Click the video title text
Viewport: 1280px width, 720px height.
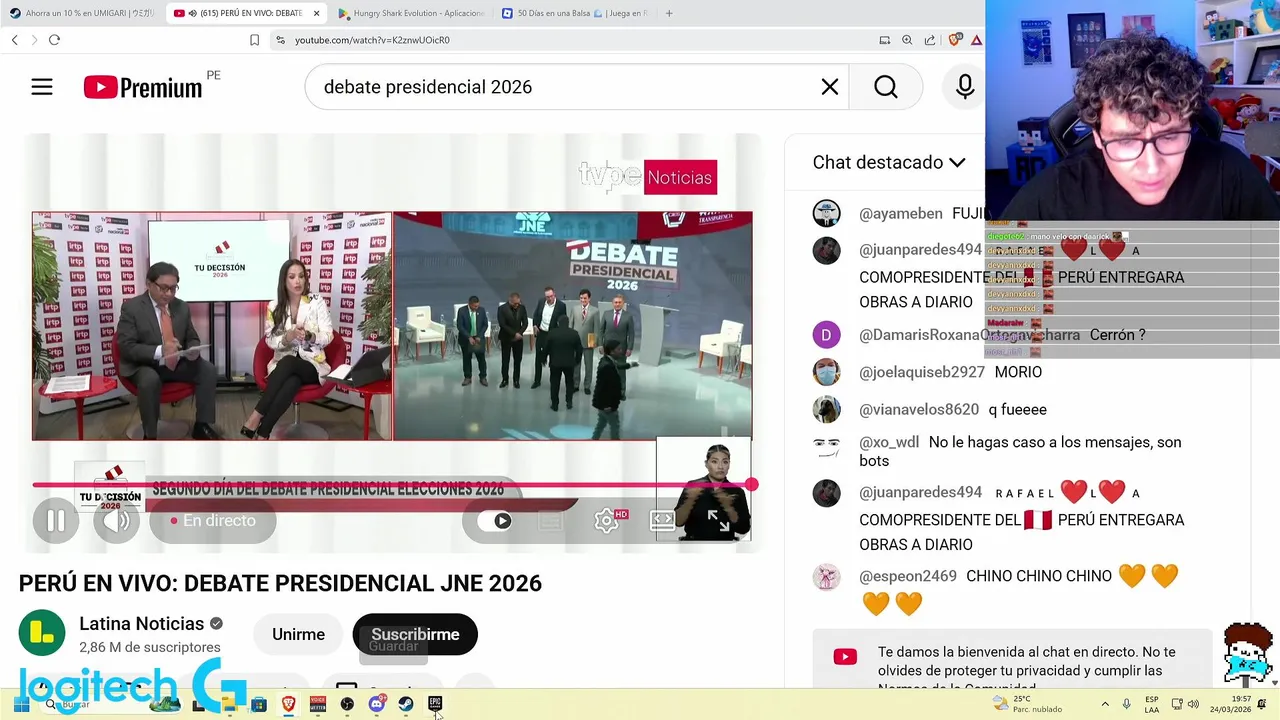pyautogui.click(x=280, y=584)
